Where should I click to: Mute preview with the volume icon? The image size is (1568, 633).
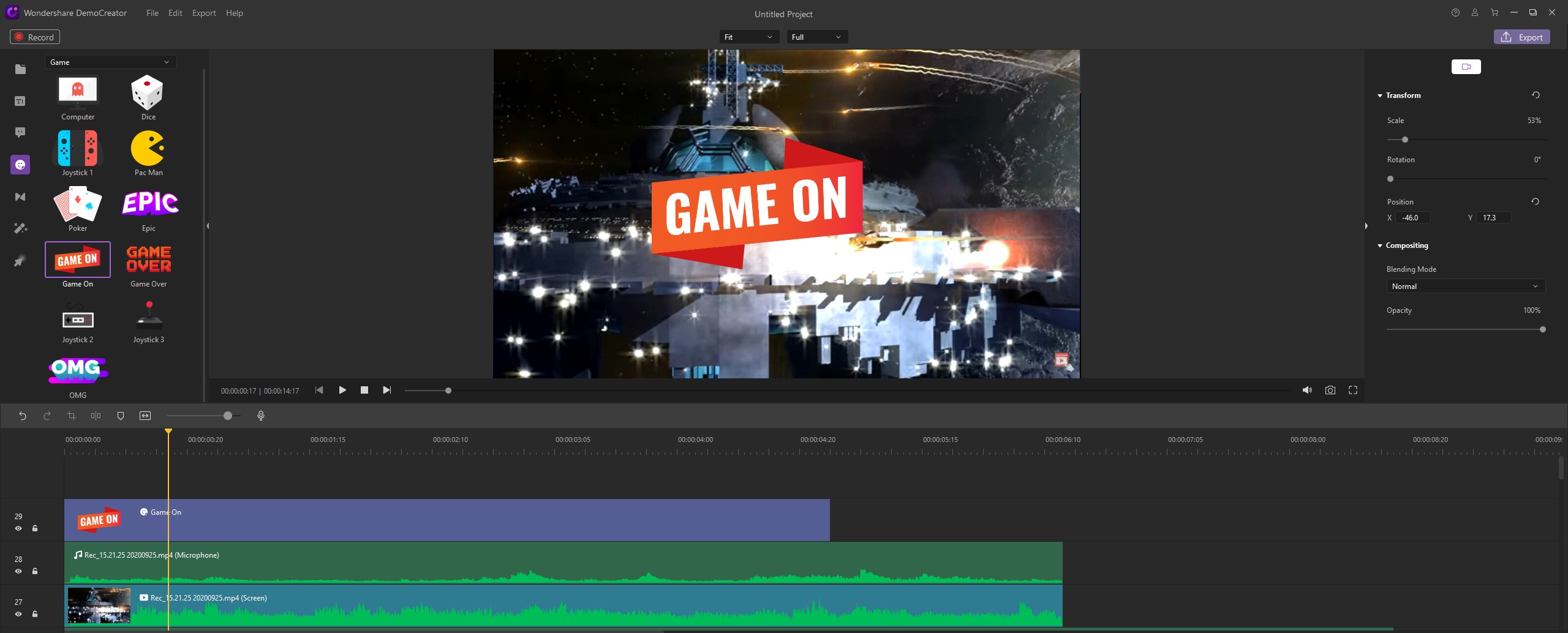[1307, 390]
